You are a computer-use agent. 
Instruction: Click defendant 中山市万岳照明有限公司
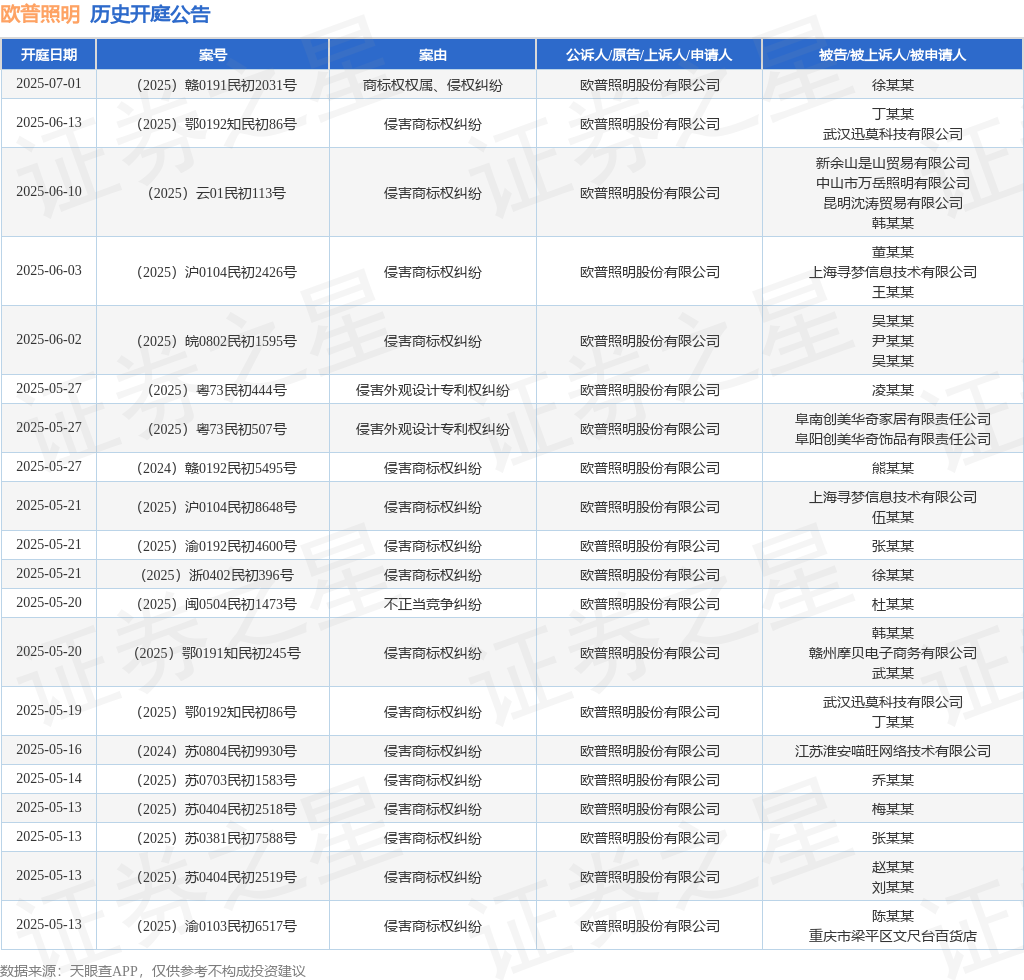892,183
